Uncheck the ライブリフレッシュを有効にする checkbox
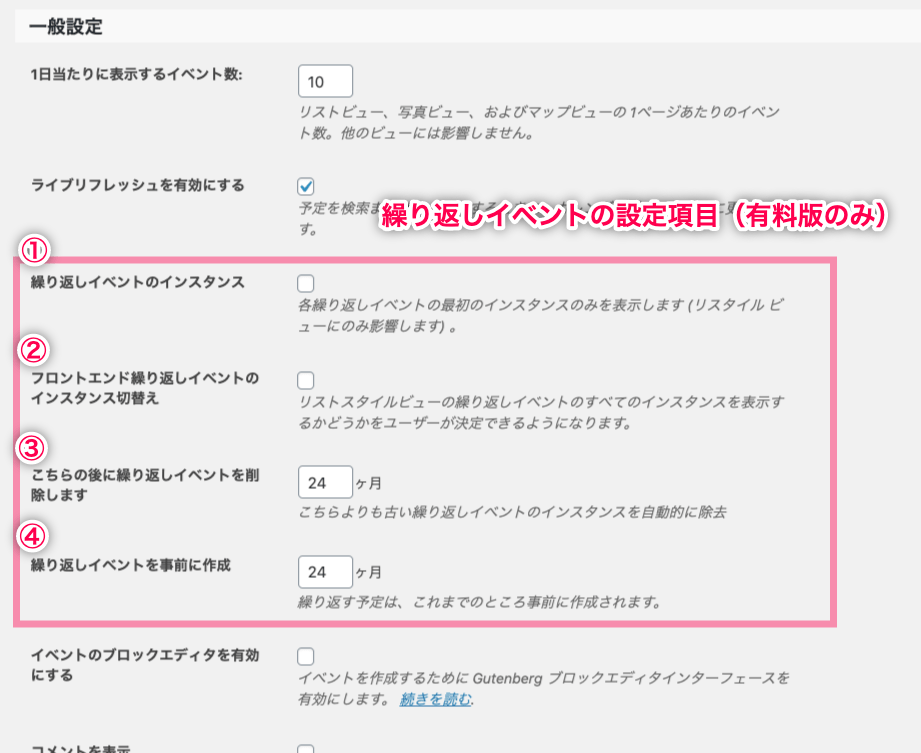Image resolution: width=921 pixels, height=753 pixels. tap(305, 186)
